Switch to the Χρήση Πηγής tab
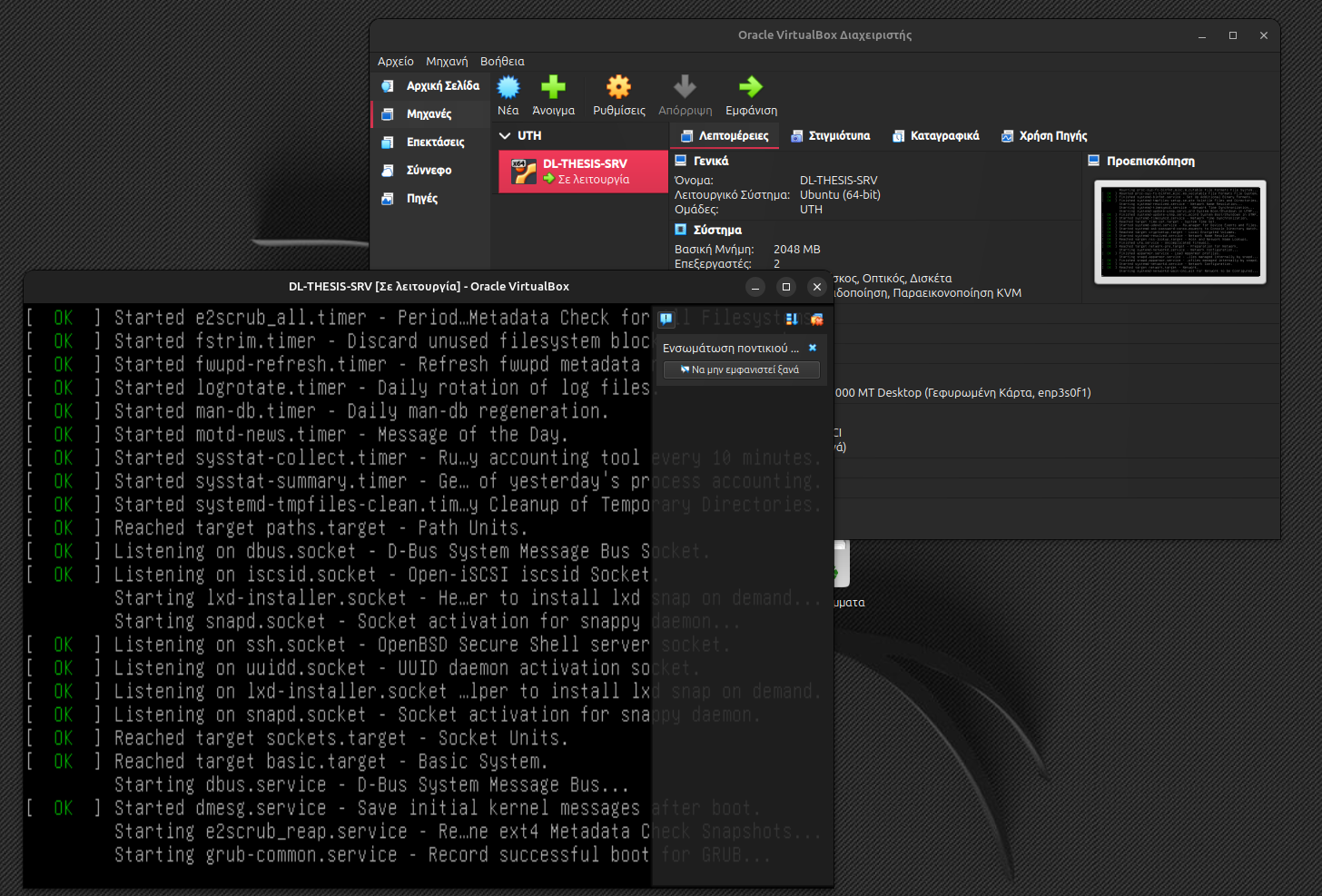1322x896 pixels. pyautogui.click(x=1044, y=135)
